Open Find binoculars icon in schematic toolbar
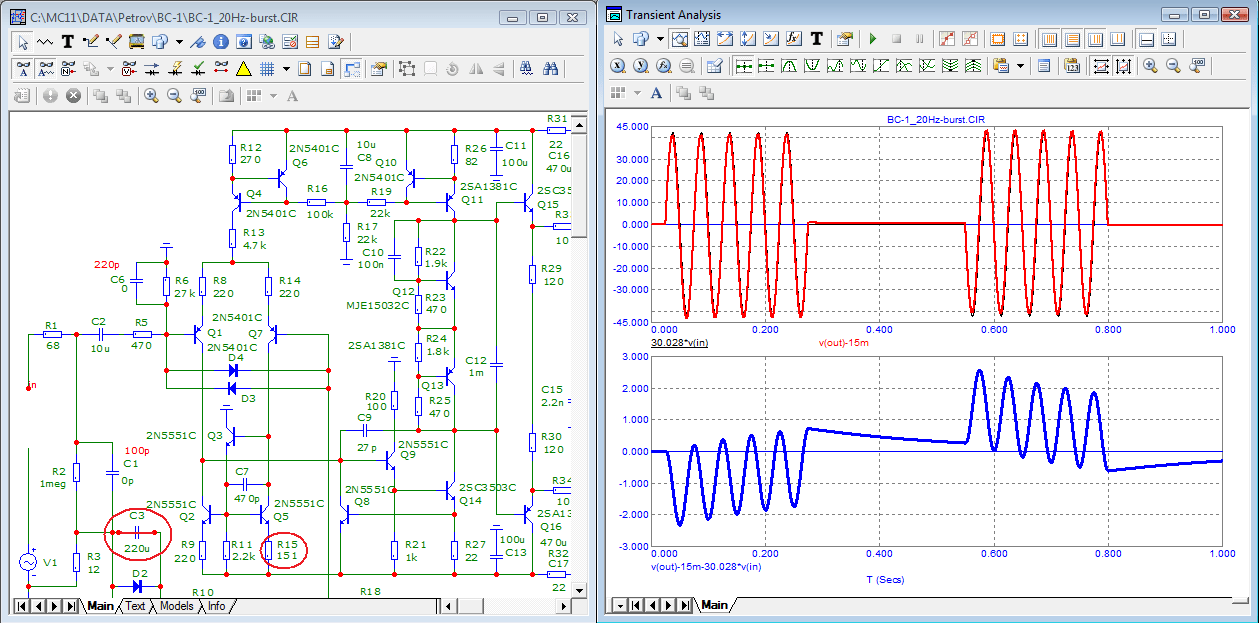 [550, 69]
